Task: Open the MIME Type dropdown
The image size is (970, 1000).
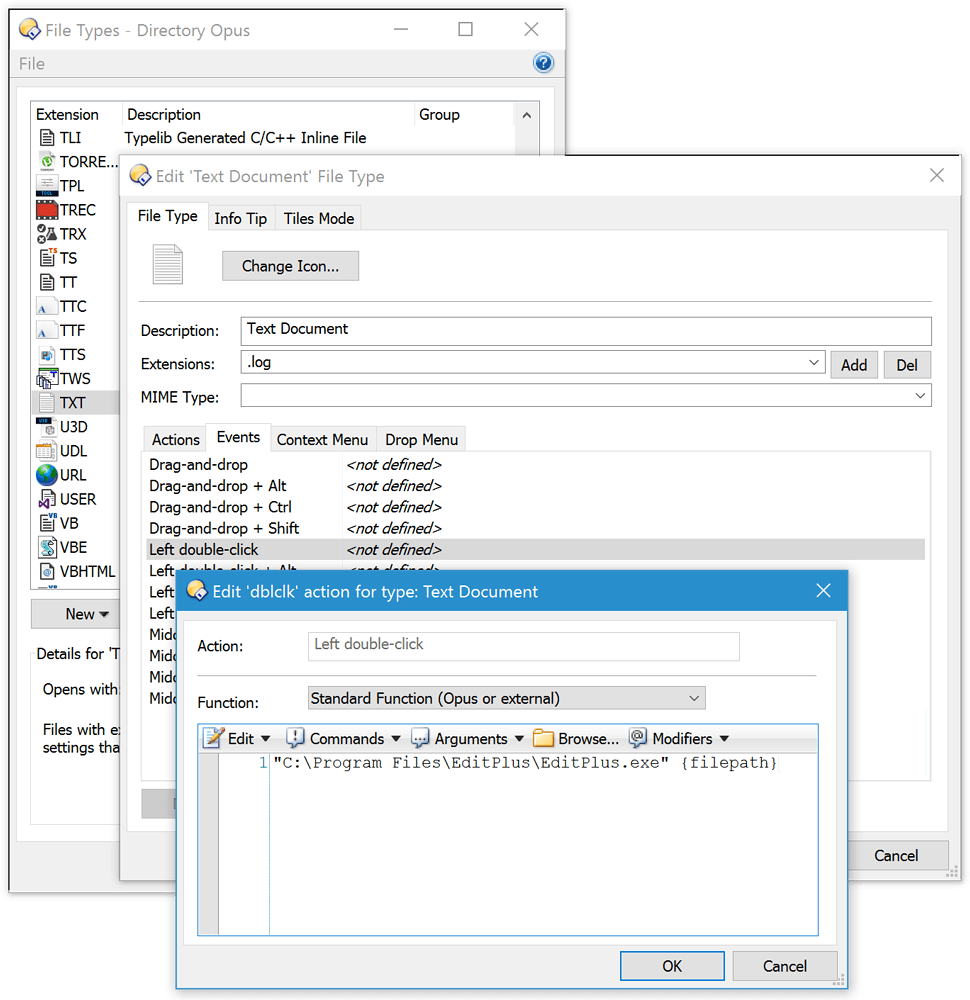Action: [919, 396]
